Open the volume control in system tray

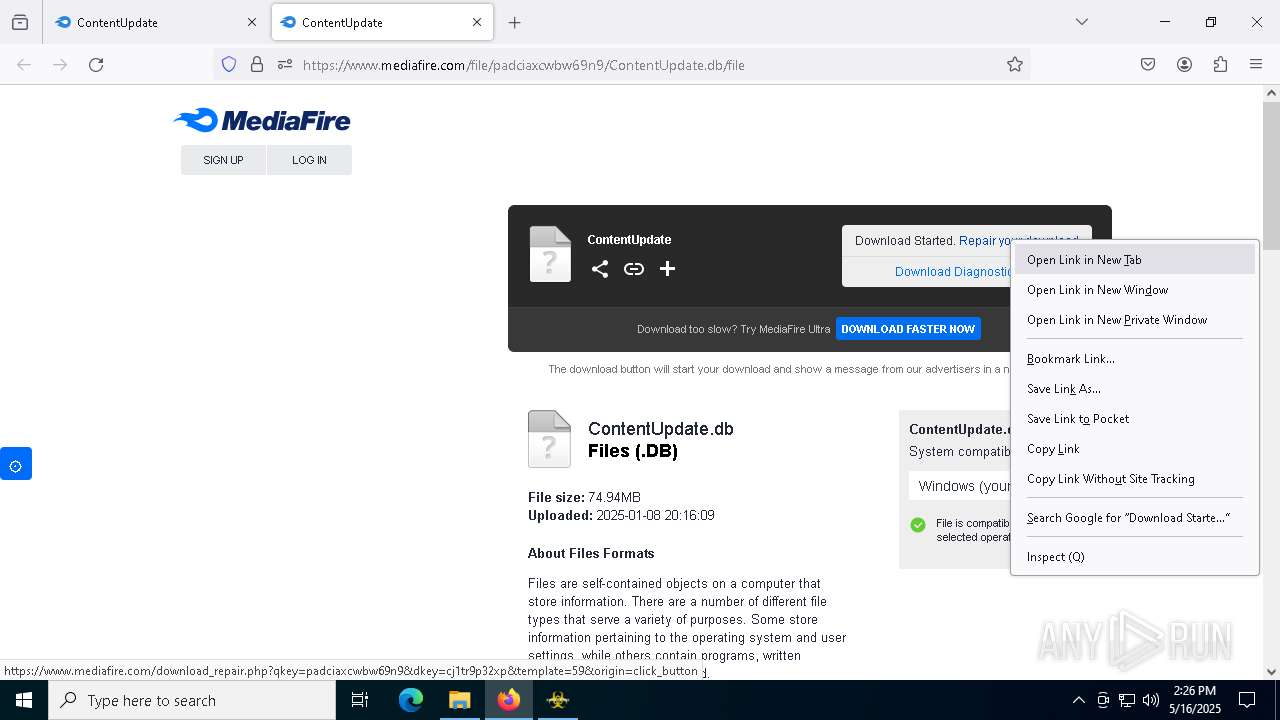tap(1151, 700)
